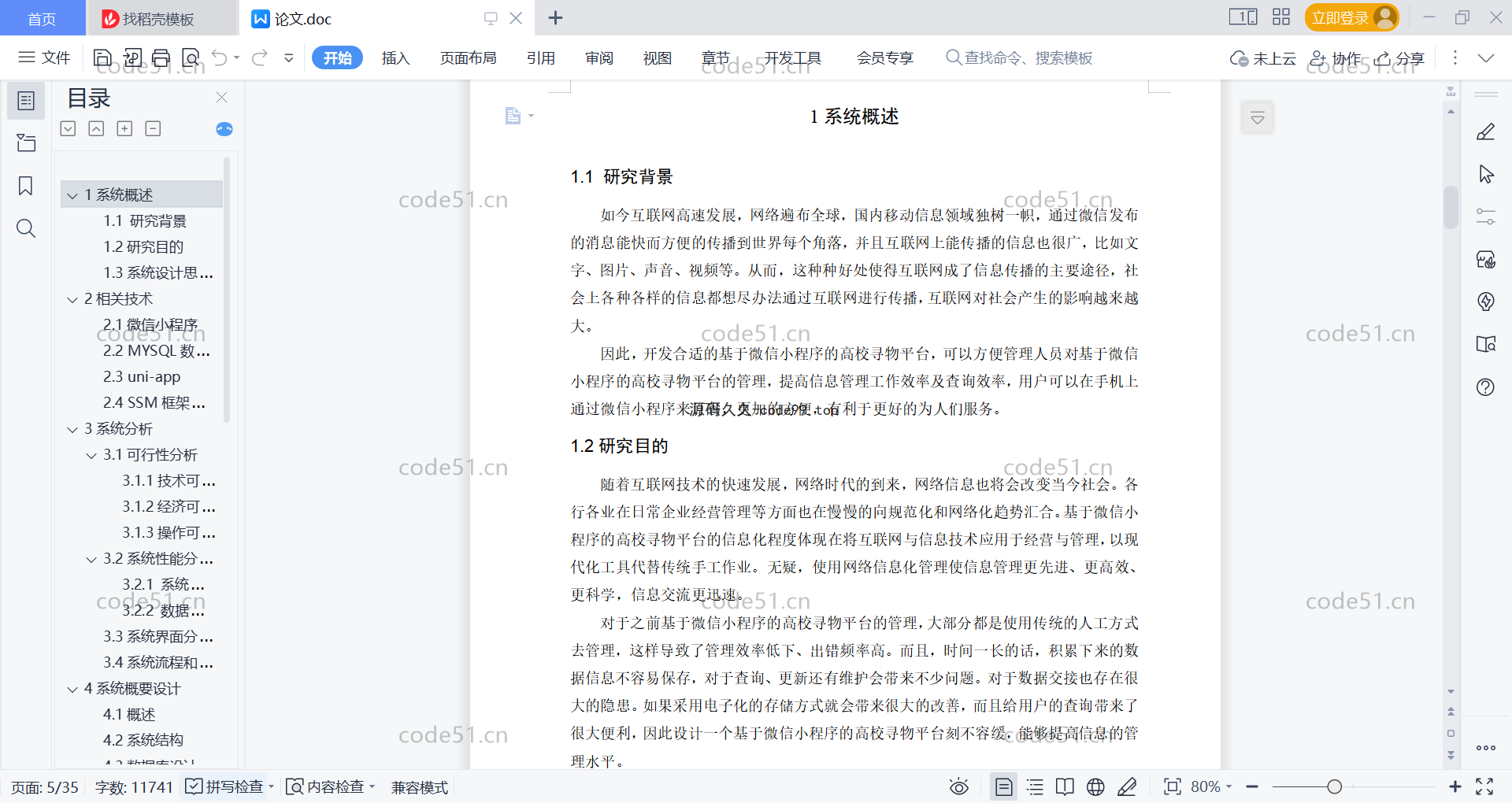Open the quick access toolbar dropdown arrow
The height and width of the screenshot is (803, 1512).
click(289, 57)
